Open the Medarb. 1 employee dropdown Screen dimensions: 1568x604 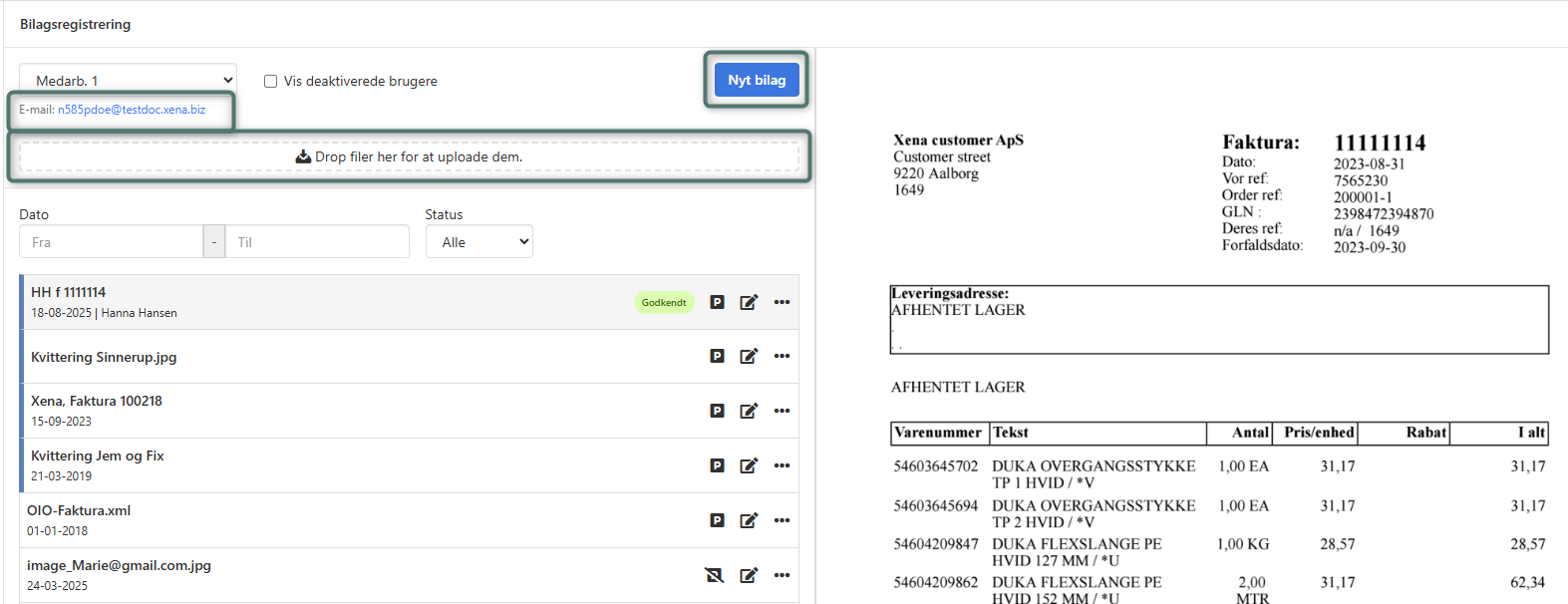128,81
